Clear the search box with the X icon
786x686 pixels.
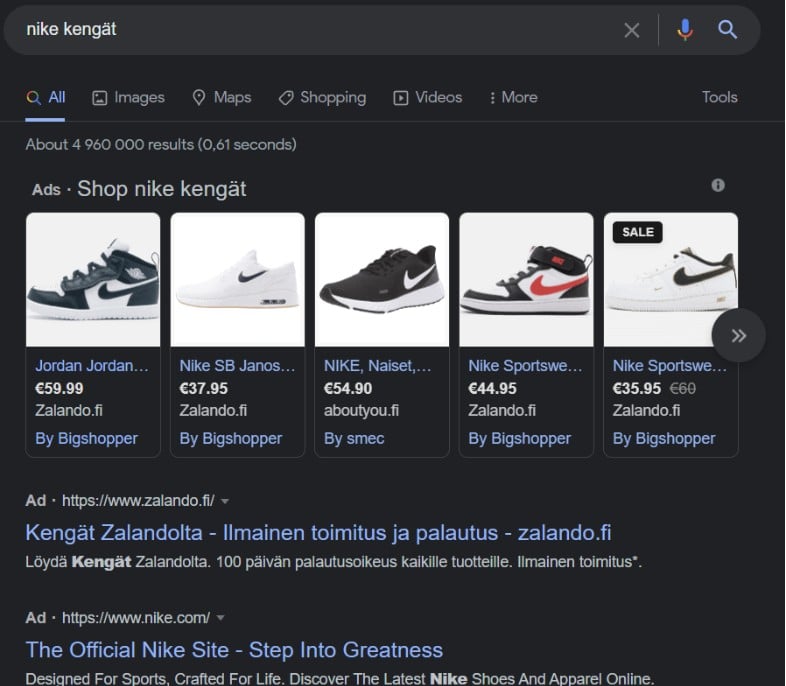pos(631,30)
